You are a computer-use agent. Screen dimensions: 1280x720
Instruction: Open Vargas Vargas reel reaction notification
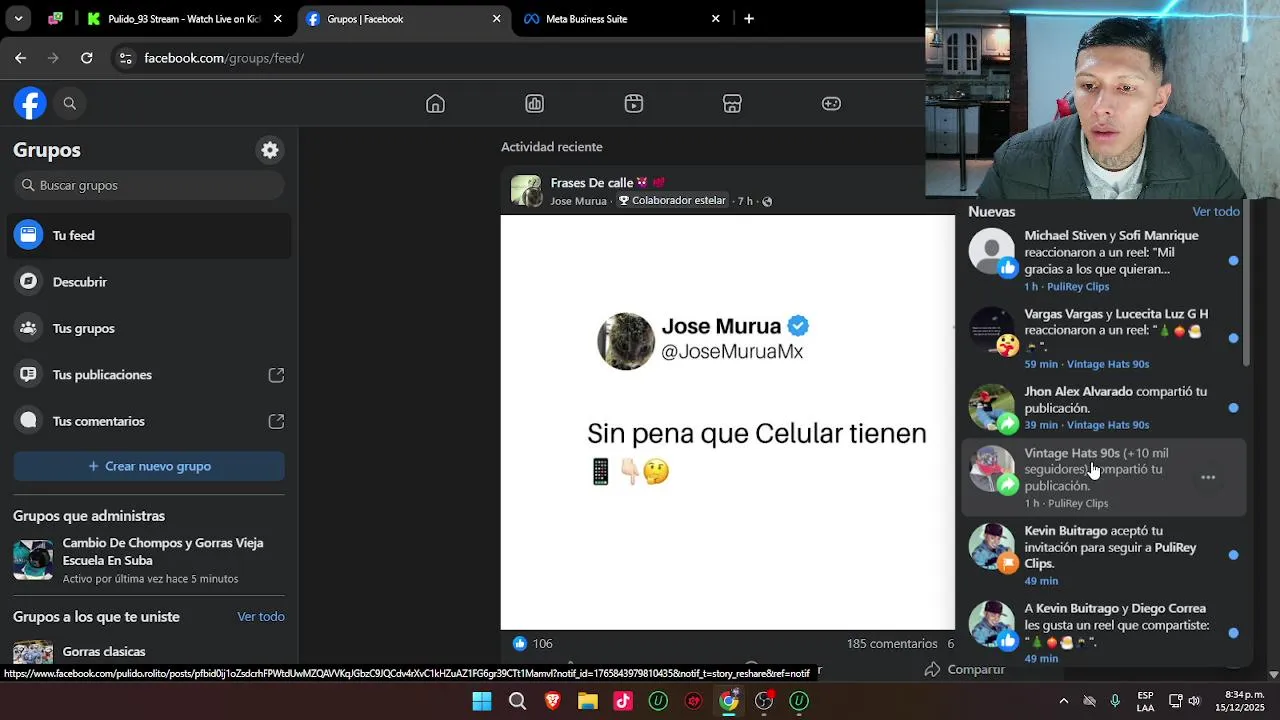[x=1103, y=338]
